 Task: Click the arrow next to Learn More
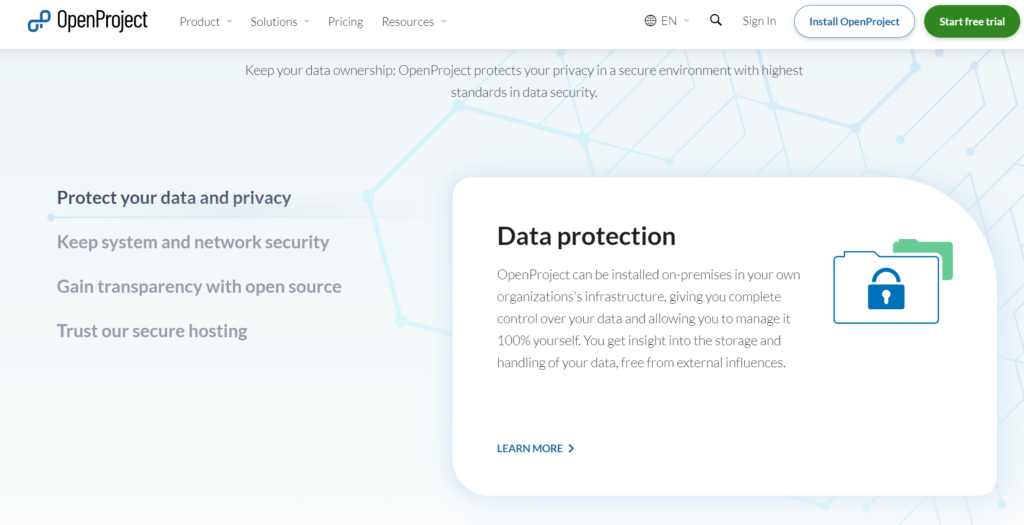point(571,449)
